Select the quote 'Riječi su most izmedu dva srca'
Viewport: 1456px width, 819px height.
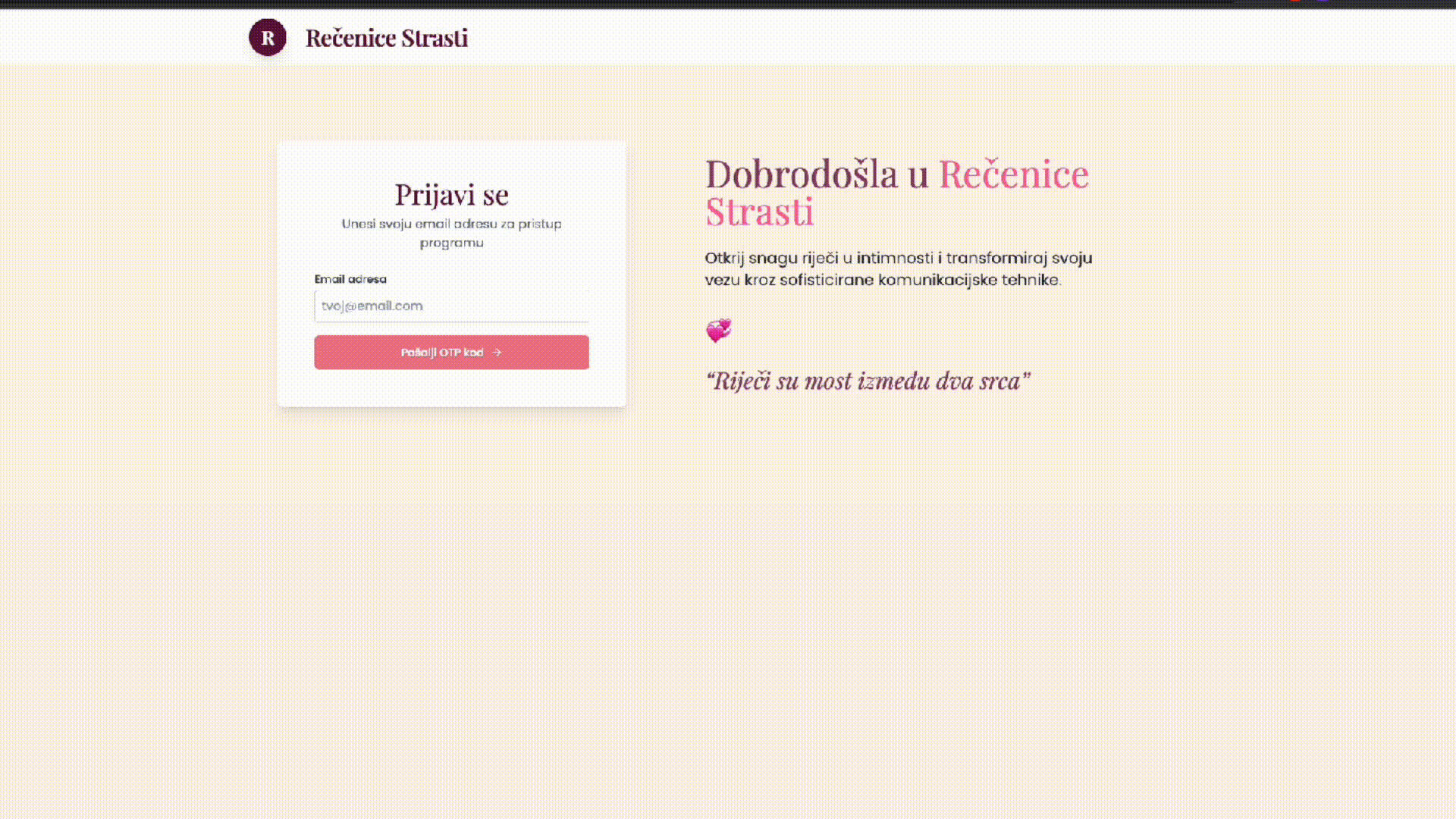[869, 381]
